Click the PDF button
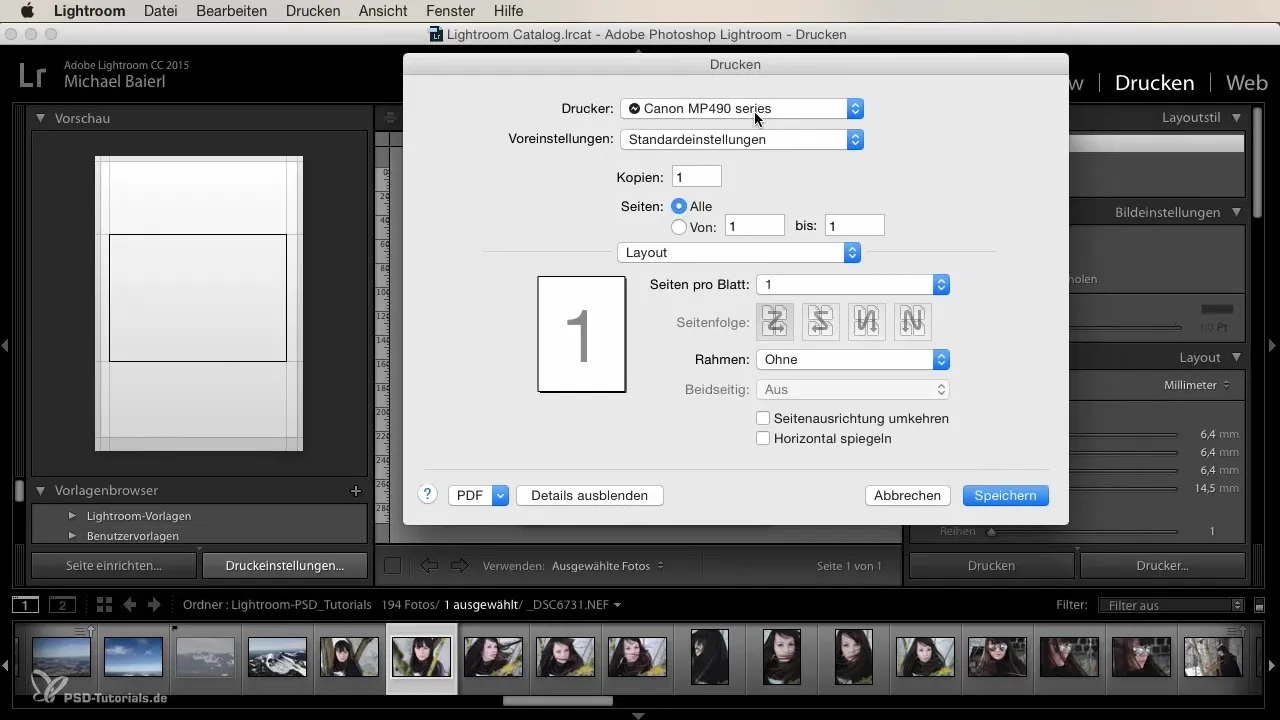Screen dimensions: 1280x720 coord(470,495)
